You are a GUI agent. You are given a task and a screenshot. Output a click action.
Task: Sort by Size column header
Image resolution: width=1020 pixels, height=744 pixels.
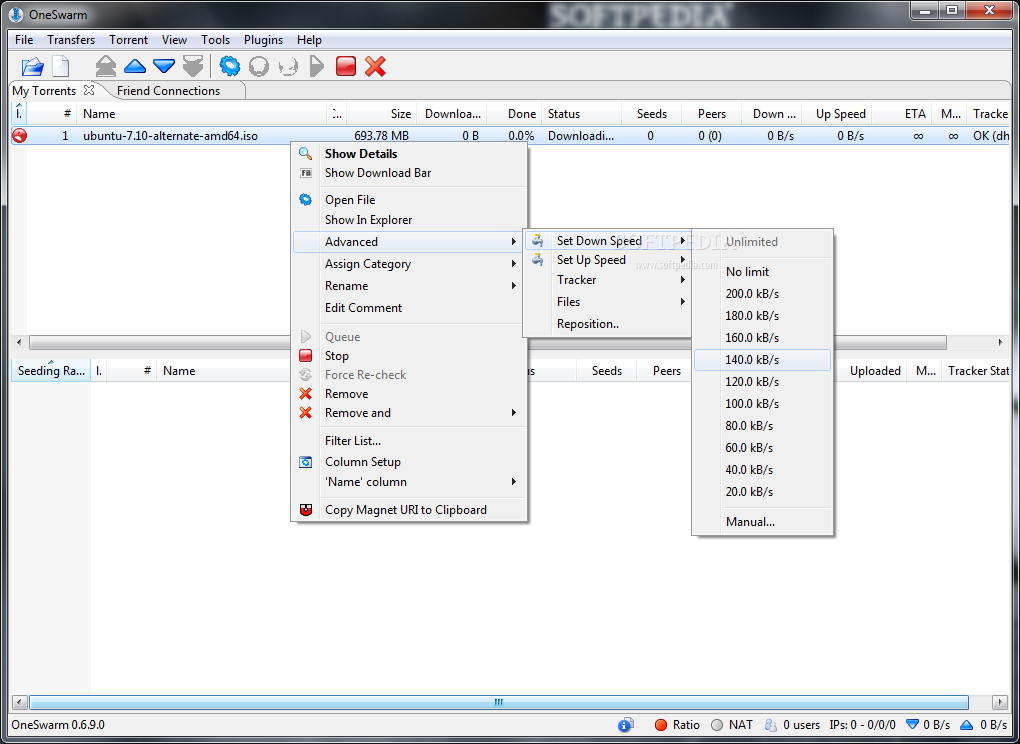point(381,114)
